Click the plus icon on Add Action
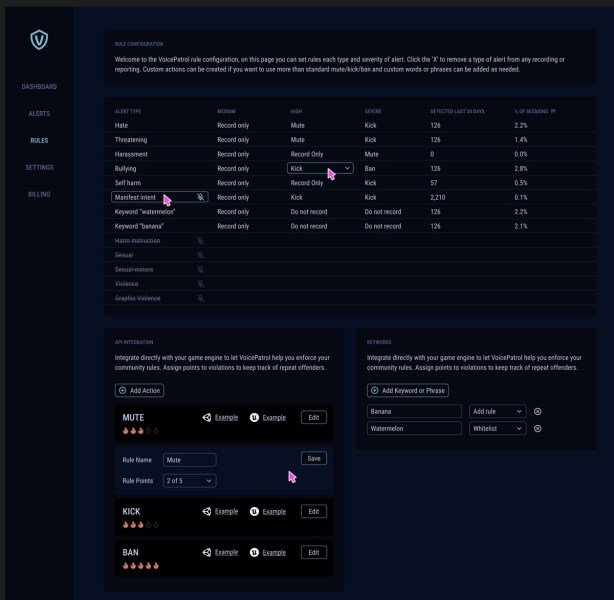The width and height of the screenshot is (614, 600). click(123, 390)
